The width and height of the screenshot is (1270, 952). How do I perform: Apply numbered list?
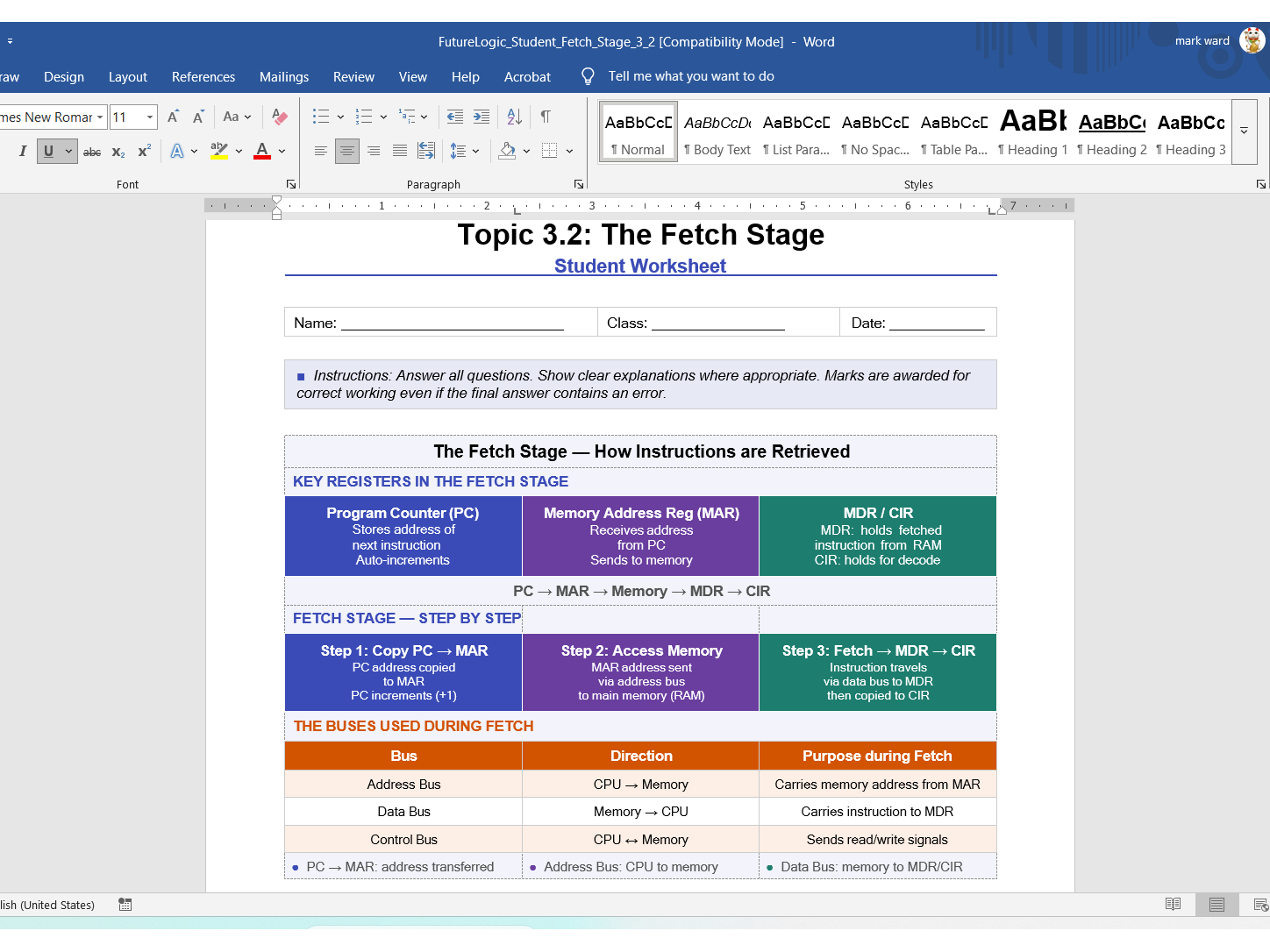pos(364,117)
